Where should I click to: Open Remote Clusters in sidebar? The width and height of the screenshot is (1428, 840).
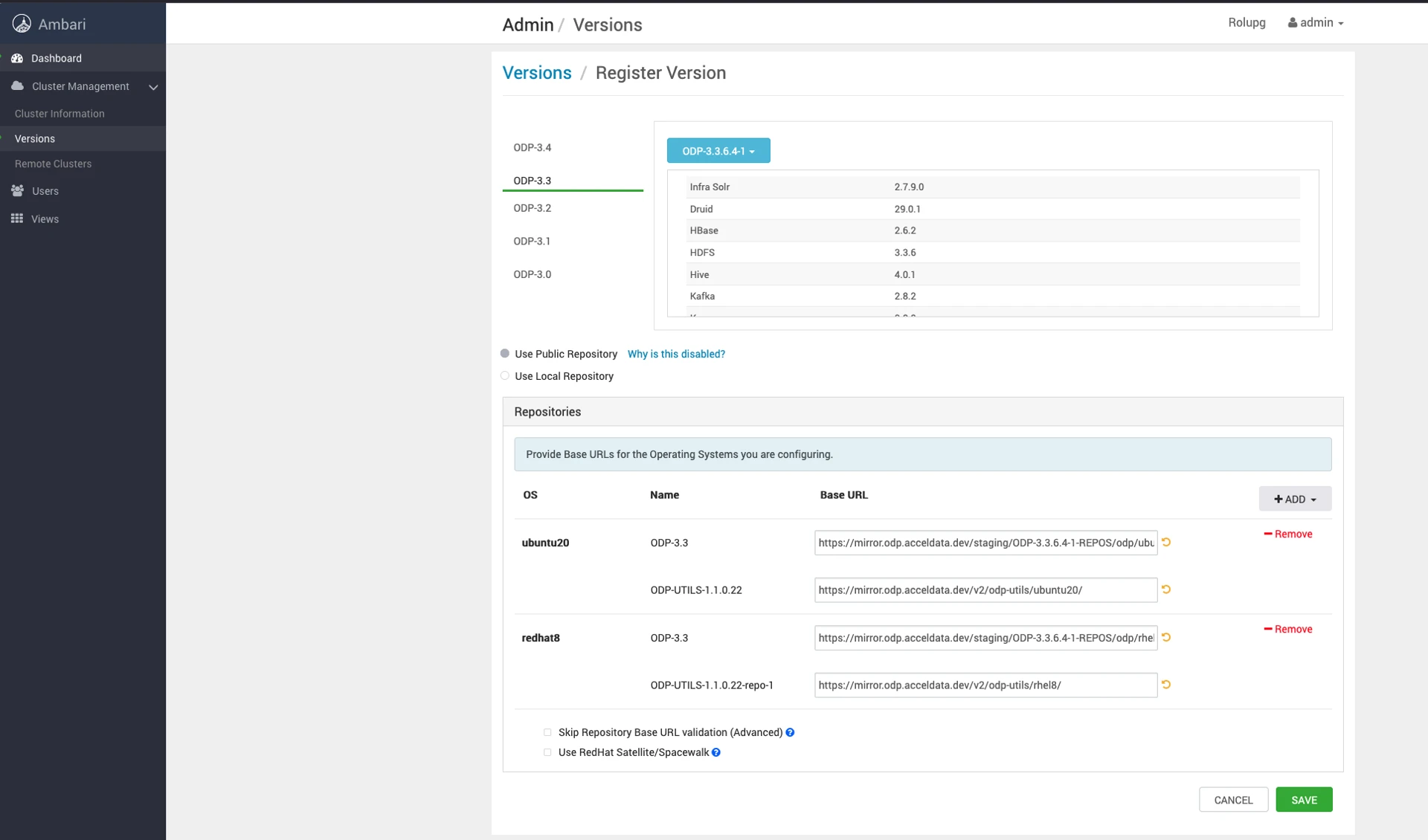pos(53,164)
